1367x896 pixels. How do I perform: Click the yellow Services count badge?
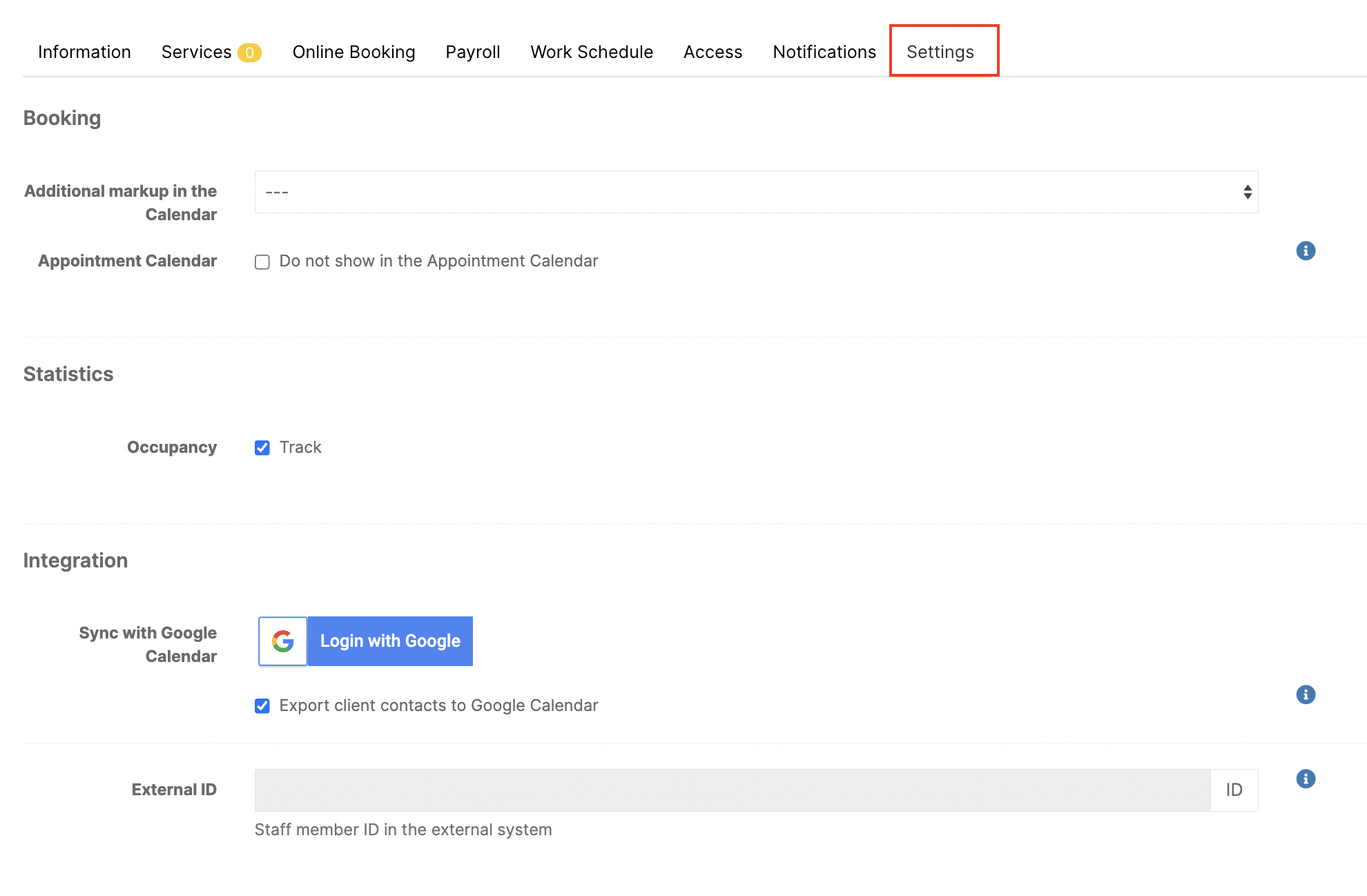(x=249, y=52)
